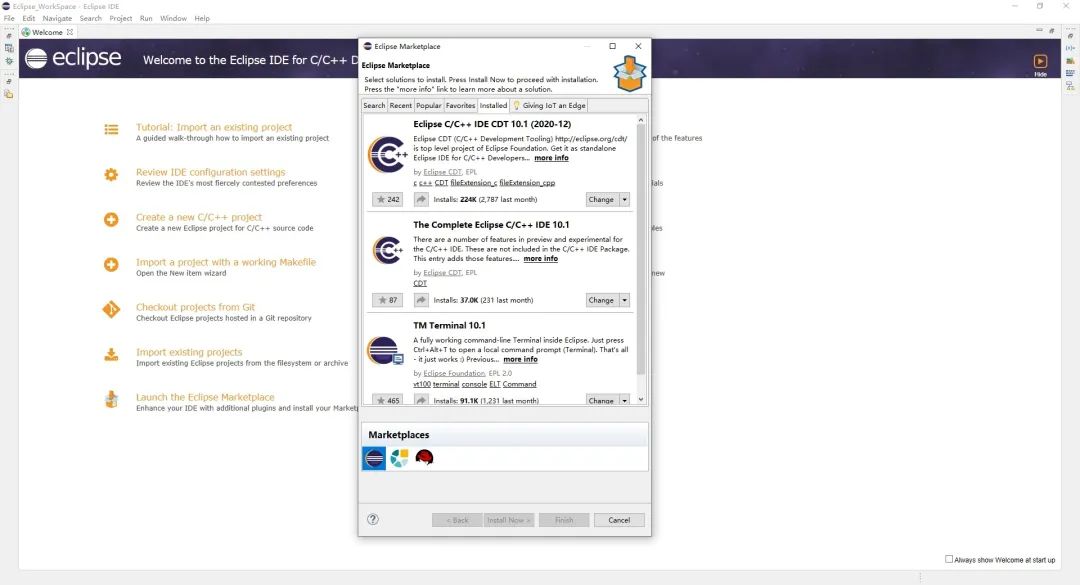Click the Marketplace list vertical scrollbar thumb
Viewport: 1080px width, 585px height.
[x=641, y=249]
